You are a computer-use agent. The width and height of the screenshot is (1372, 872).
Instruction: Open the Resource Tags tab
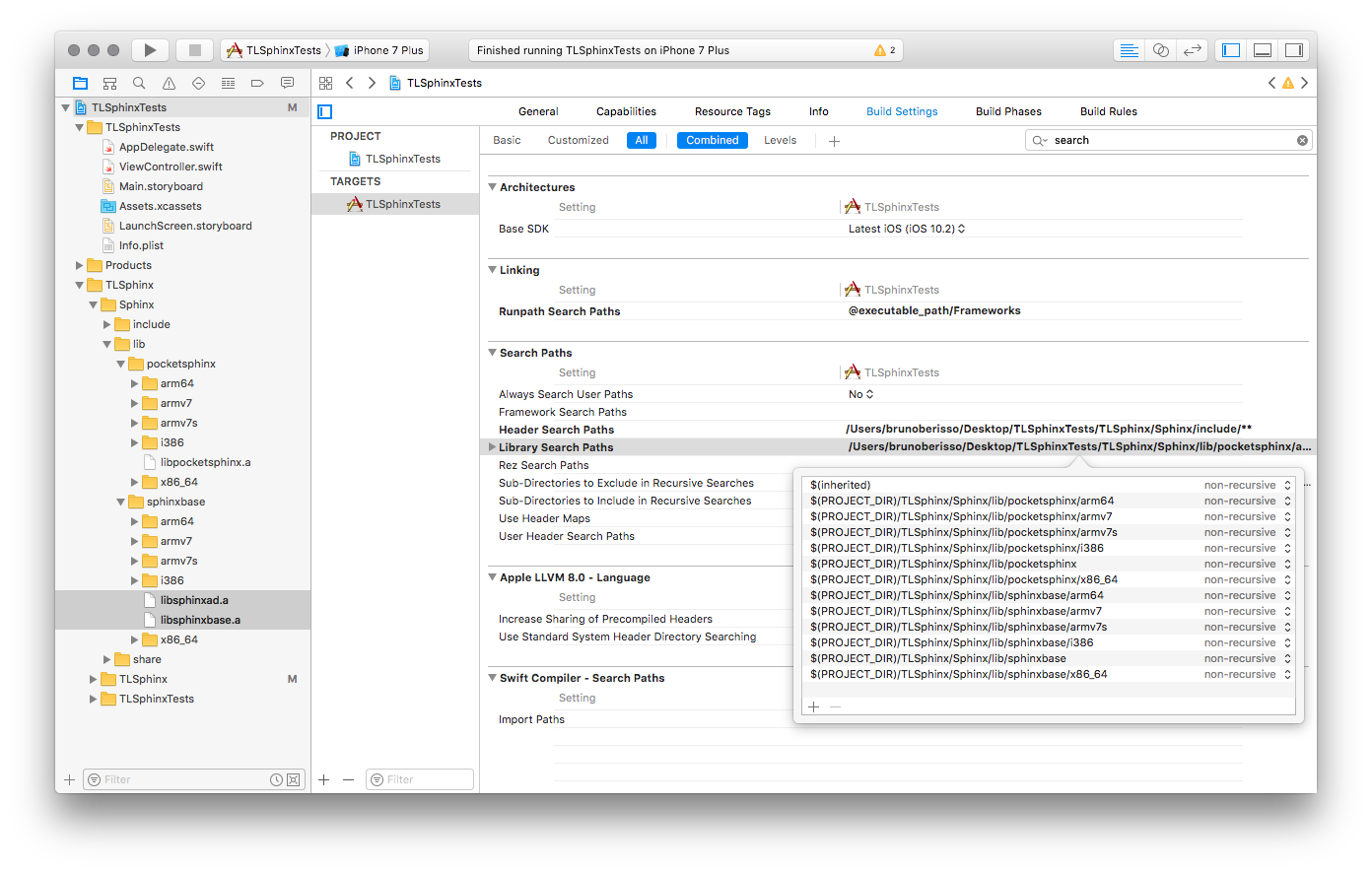click(732, 111)
